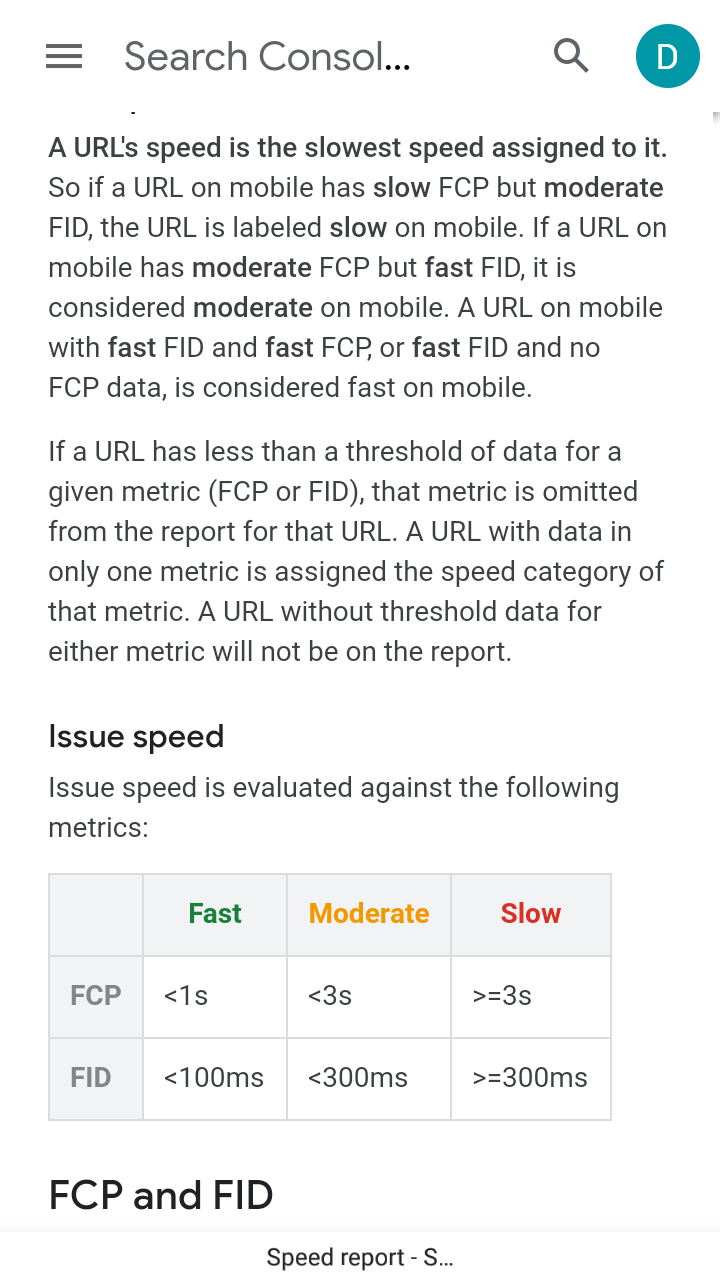Image resolution: width=720 pixels, height=1280 pixels.
Task: Tap the <300ms table cell
Action: click(x=369, y=1078)
